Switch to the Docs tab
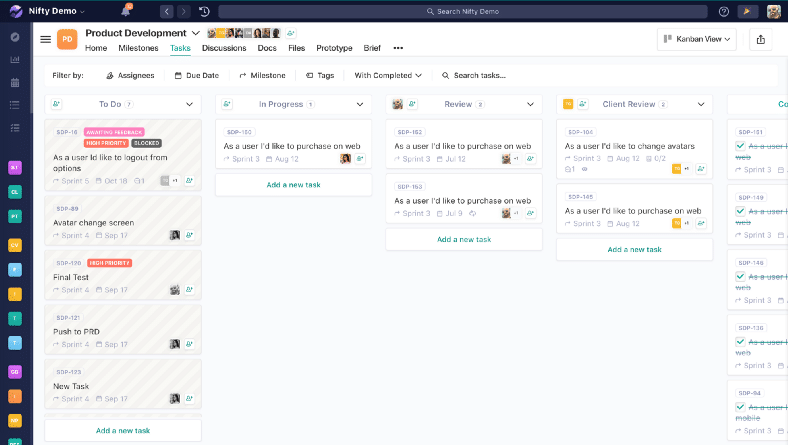788x445 pixels. [x=267, y=48]
